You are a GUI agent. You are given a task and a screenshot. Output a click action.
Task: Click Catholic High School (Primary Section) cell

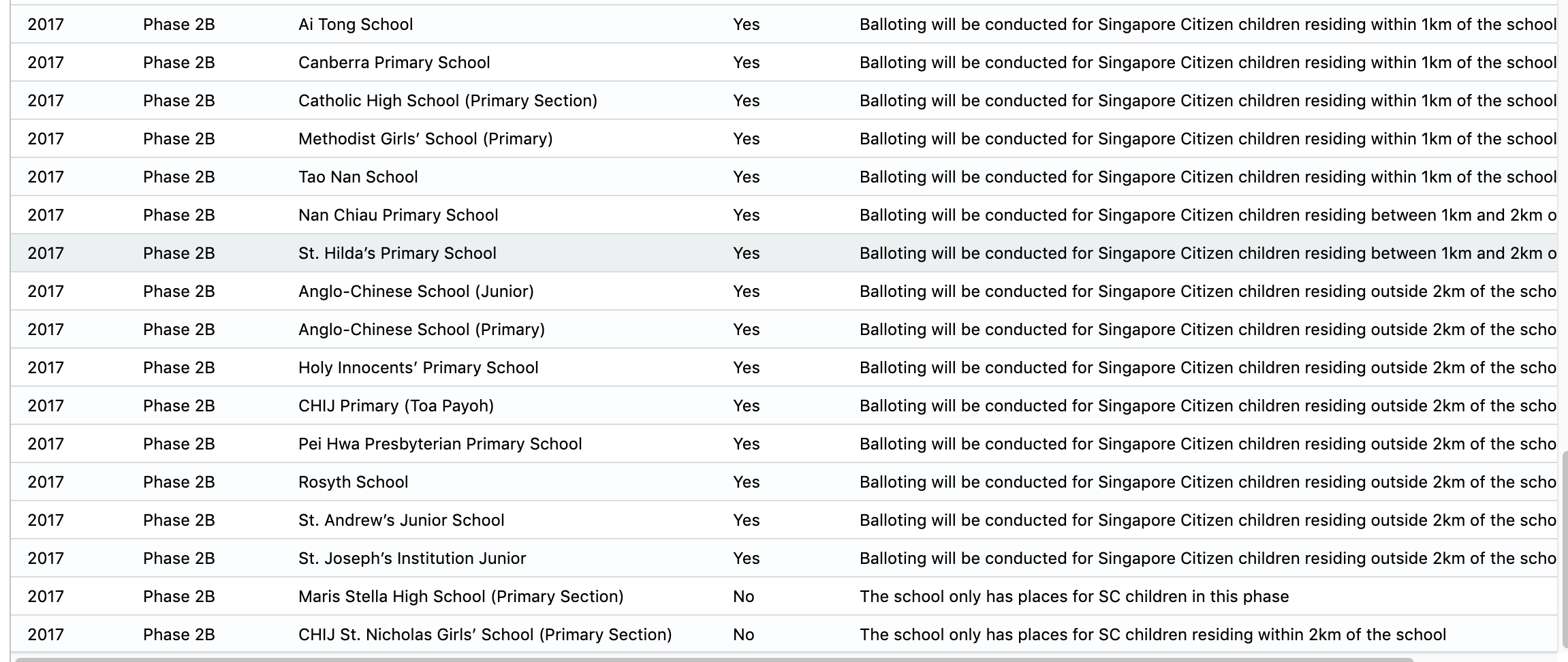(448, 101)
